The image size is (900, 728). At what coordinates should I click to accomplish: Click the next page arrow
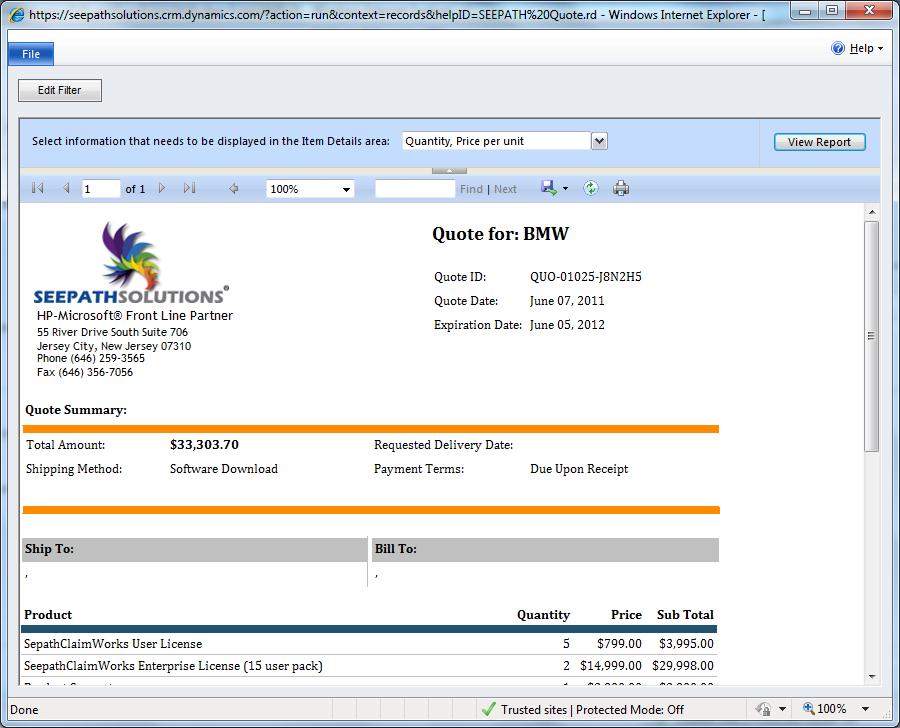(162, 188)
